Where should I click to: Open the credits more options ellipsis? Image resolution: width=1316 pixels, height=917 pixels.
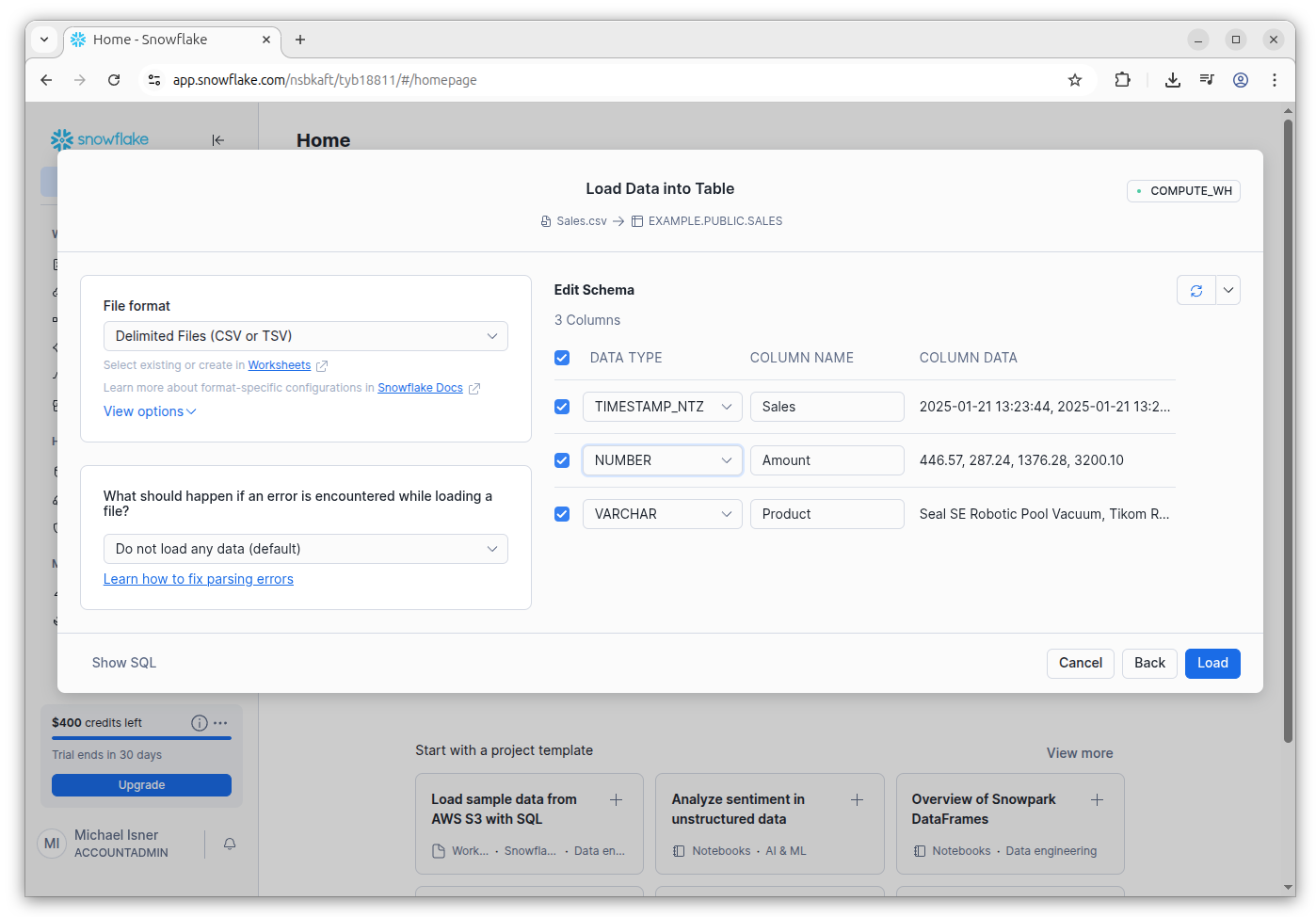[x=220, y=723]
